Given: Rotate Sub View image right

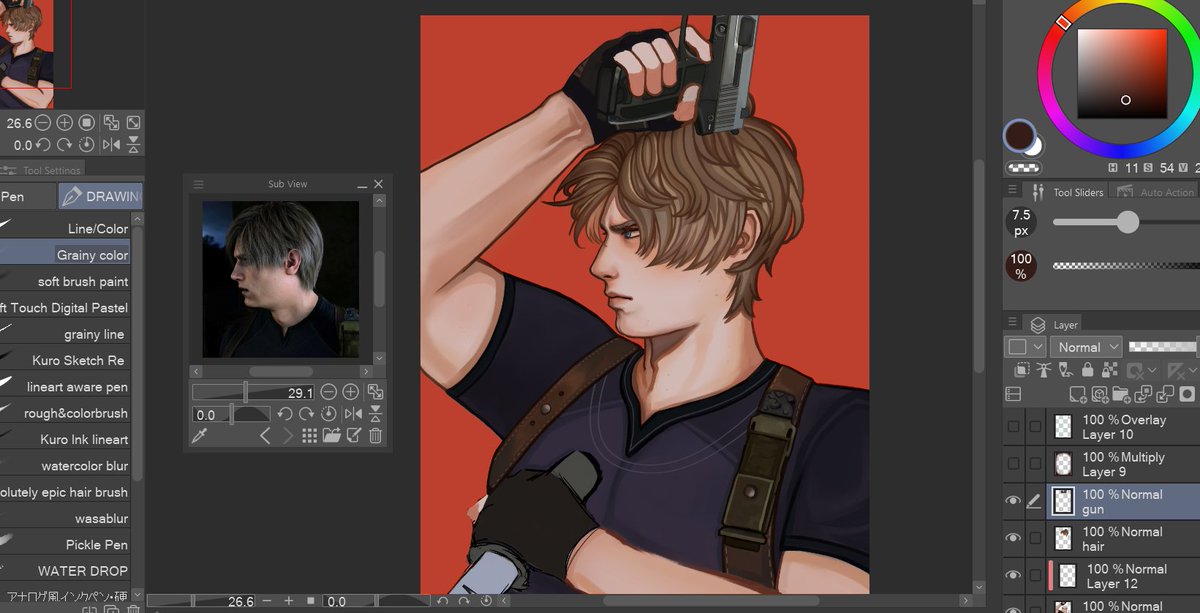Looking at the screenshot, I should [307, 414].
